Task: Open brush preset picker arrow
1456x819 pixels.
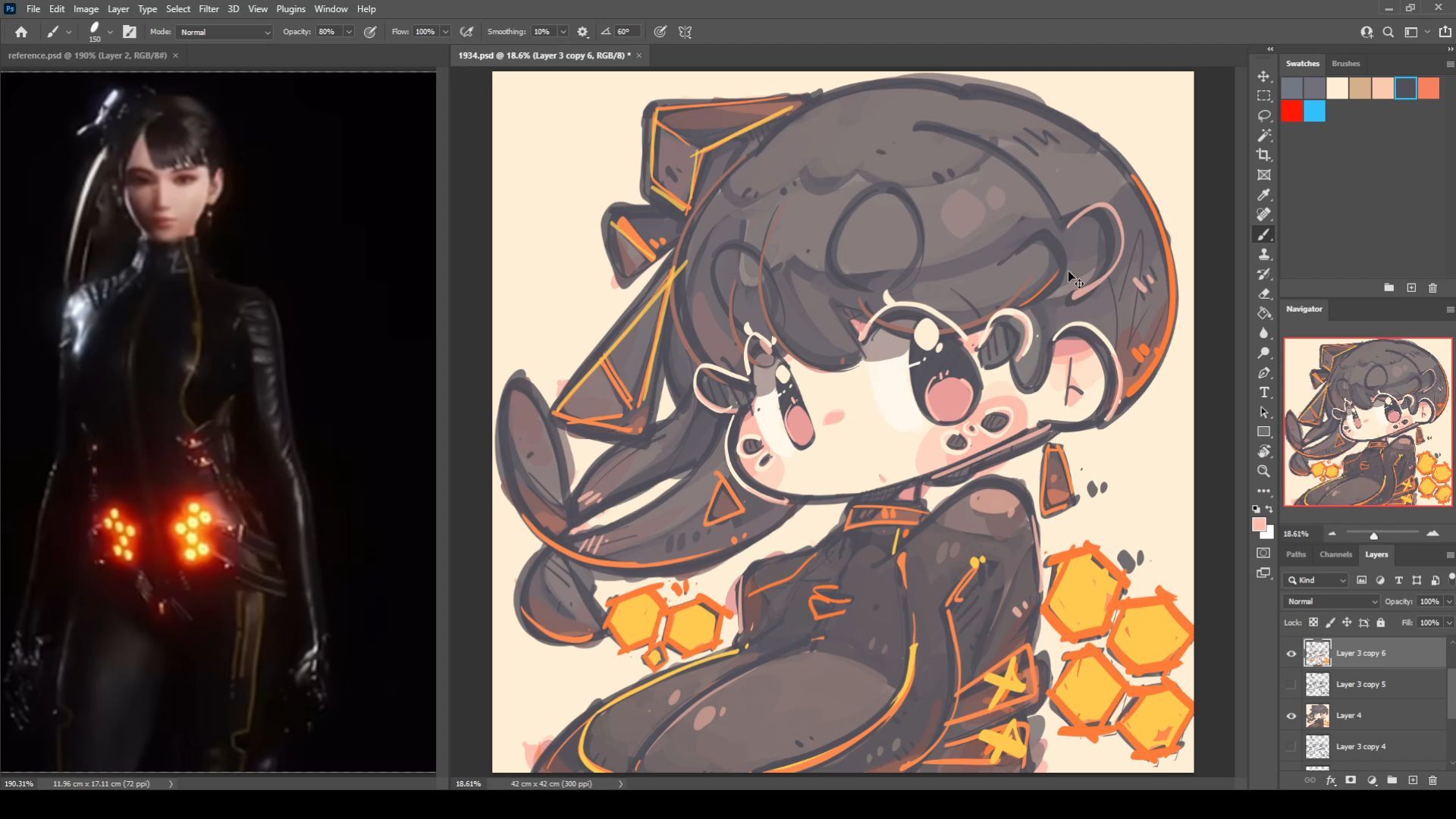Action: point(110,32)
